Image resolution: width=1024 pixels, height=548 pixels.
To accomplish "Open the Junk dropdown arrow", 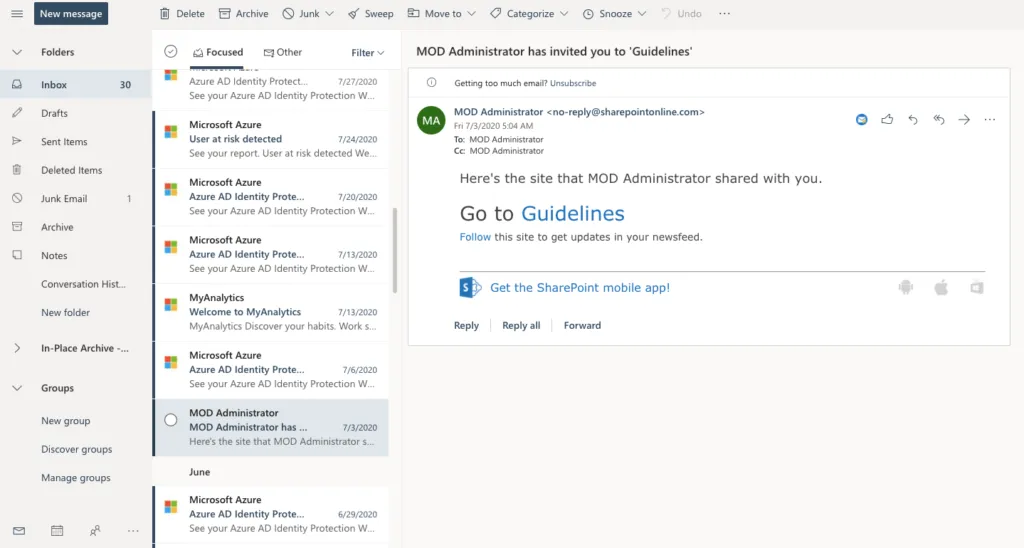I will (x=329, y=14).
